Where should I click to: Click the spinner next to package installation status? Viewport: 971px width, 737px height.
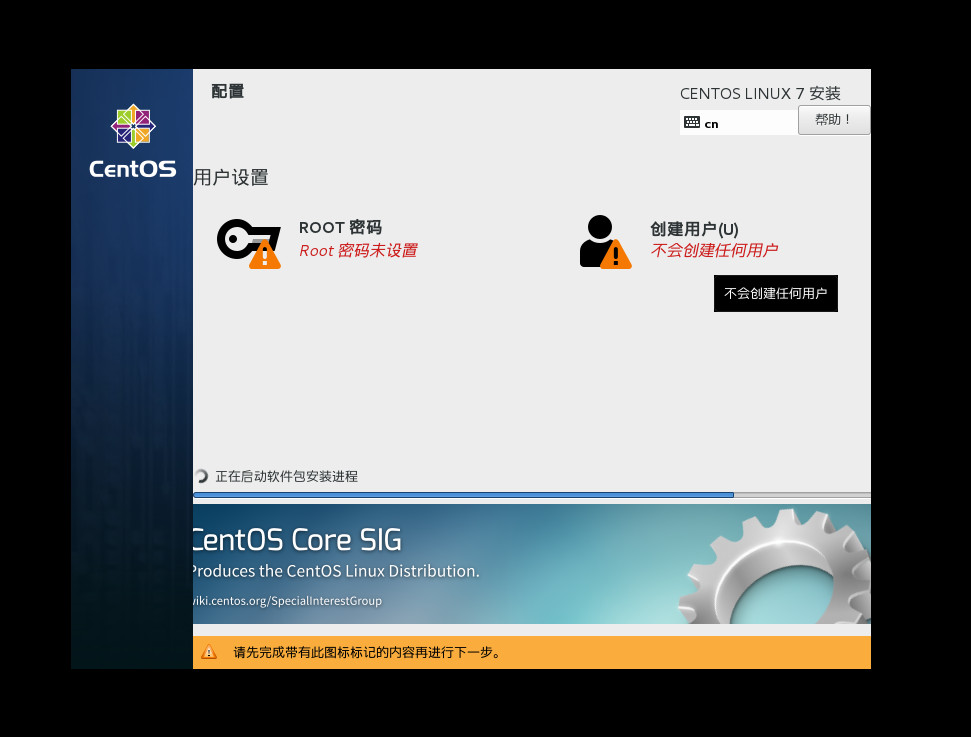click(x=201, y=477)
